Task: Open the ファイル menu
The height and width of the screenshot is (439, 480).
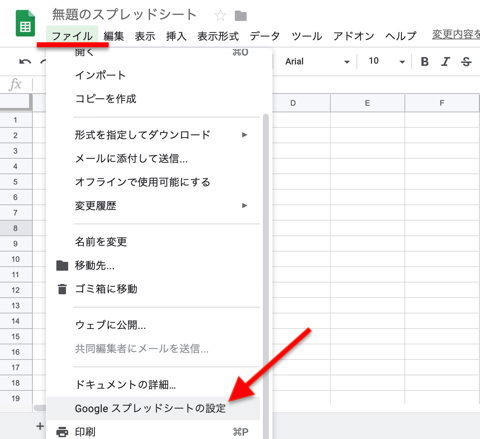Action: pos(72,36)
